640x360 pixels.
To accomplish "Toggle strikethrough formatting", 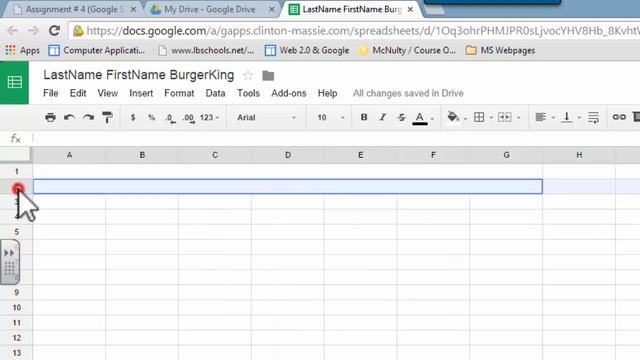I will click(x=401, y=118).
